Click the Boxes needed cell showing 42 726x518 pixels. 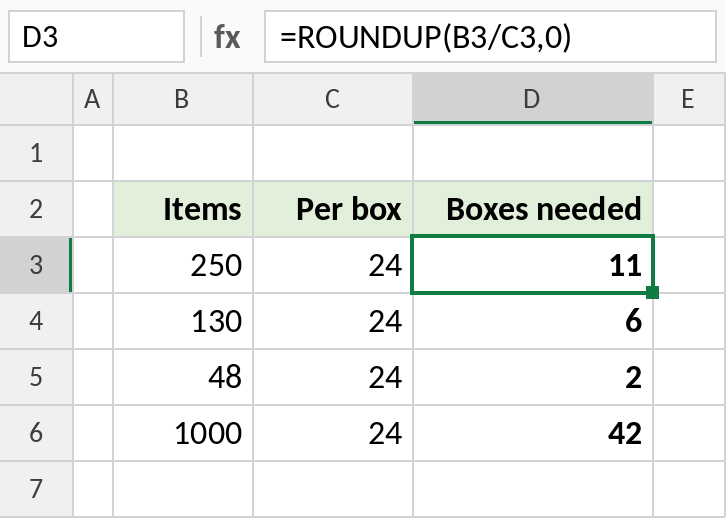pyautogui.click(x=532, y=433)
